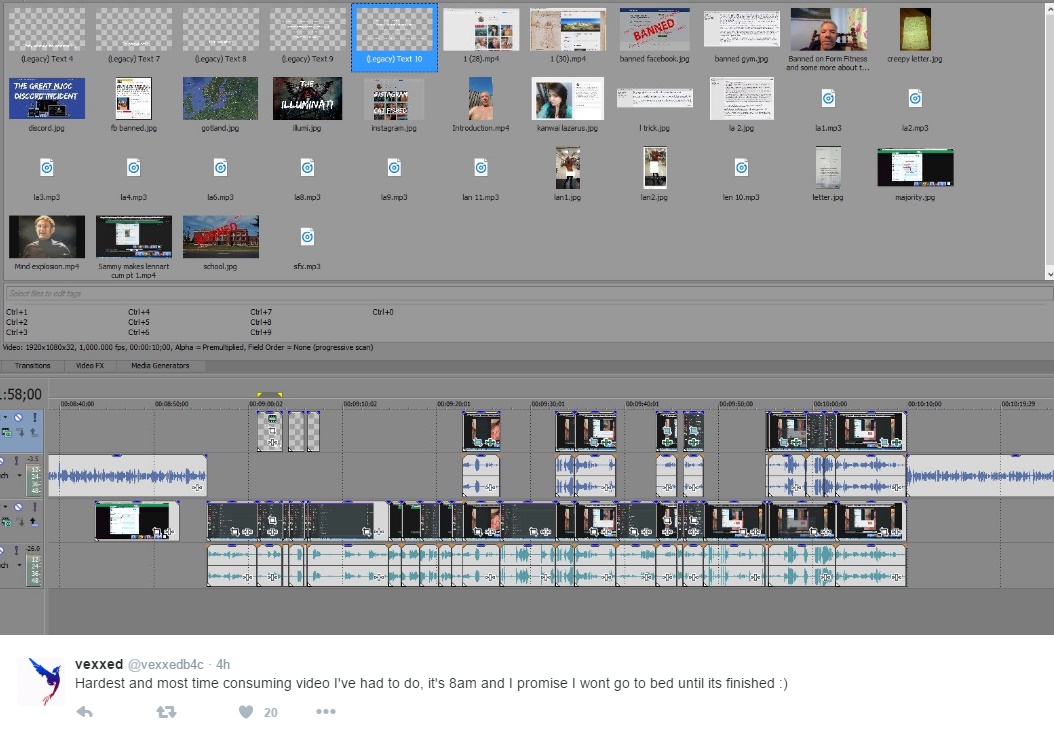Make top video track a compositing child
Image resolution: width=1054 pixels, height=741 pixels.
(x=20, y=432)
